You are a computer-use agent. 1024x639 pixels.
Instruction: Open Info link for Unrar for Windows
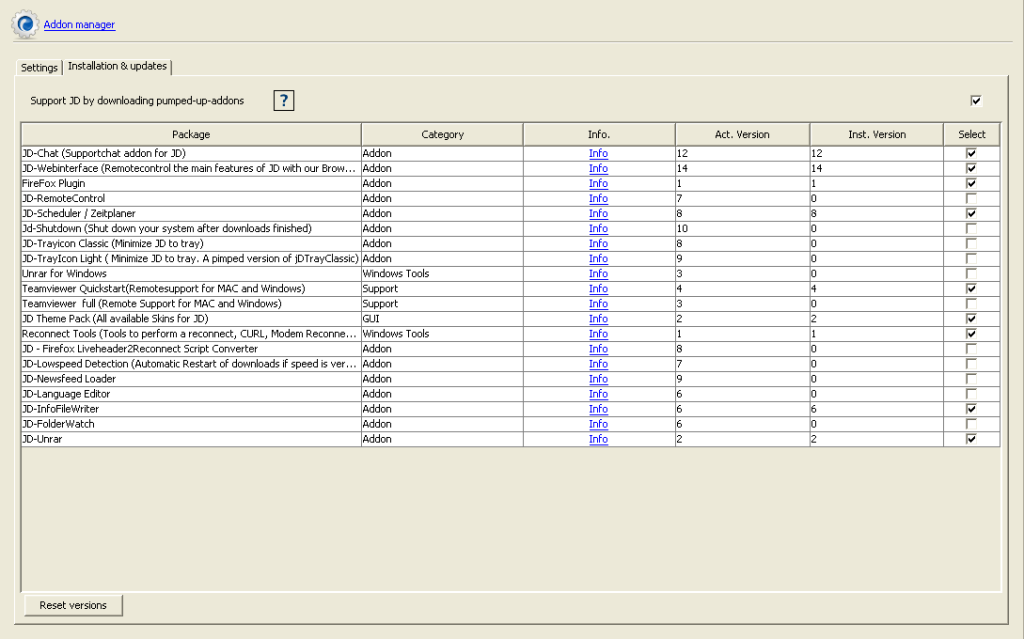tap(598, 274)
